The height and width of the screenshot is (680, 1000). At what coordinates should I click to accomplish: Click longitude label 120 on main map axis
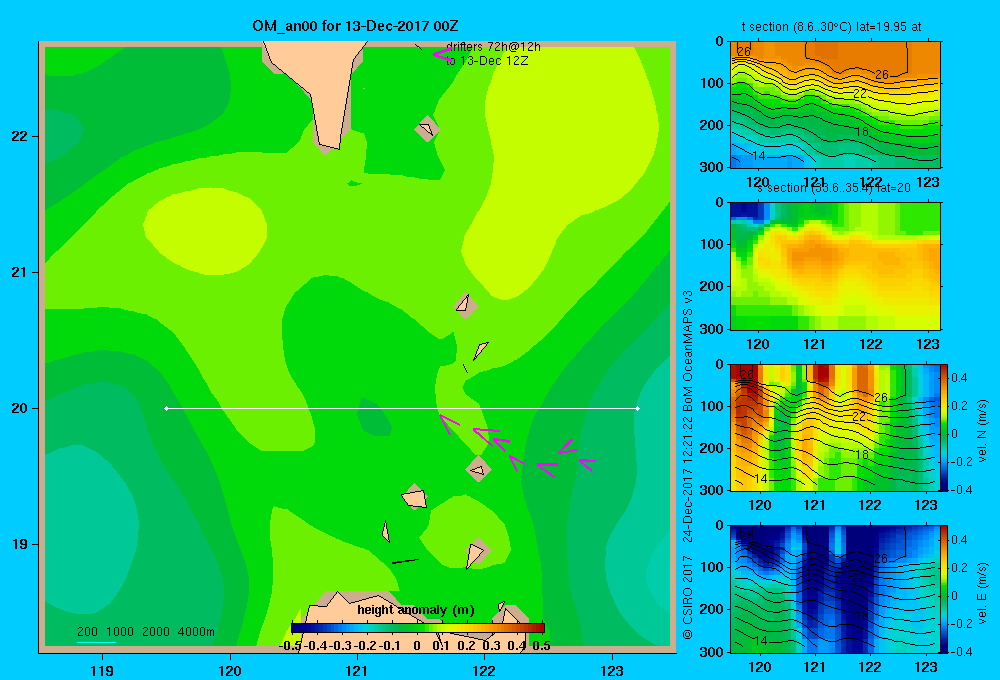[x=230, y=670]
